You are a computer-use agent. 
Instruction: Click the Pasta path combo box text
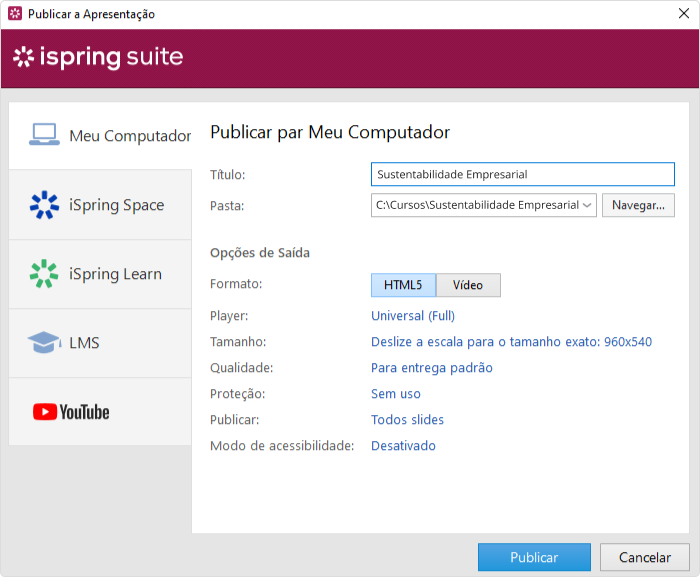477,205
